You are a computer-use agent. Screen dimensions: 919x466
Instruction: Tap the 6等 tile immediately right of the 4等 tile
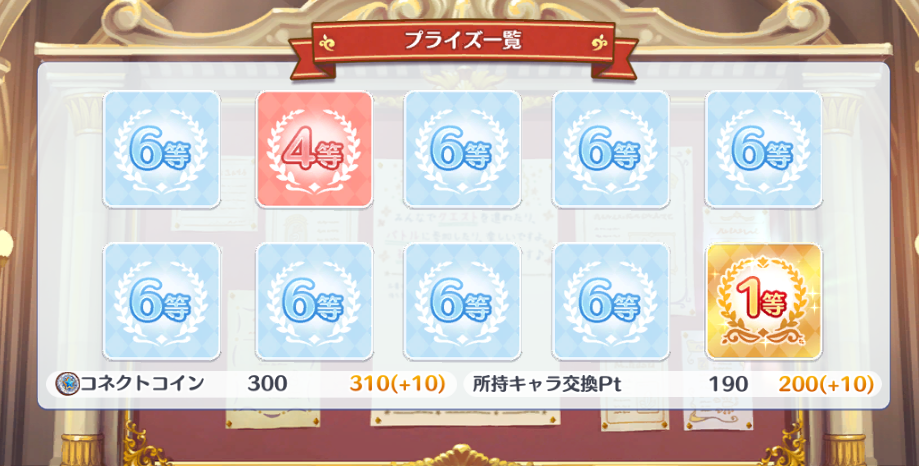[x=462, y=149]
